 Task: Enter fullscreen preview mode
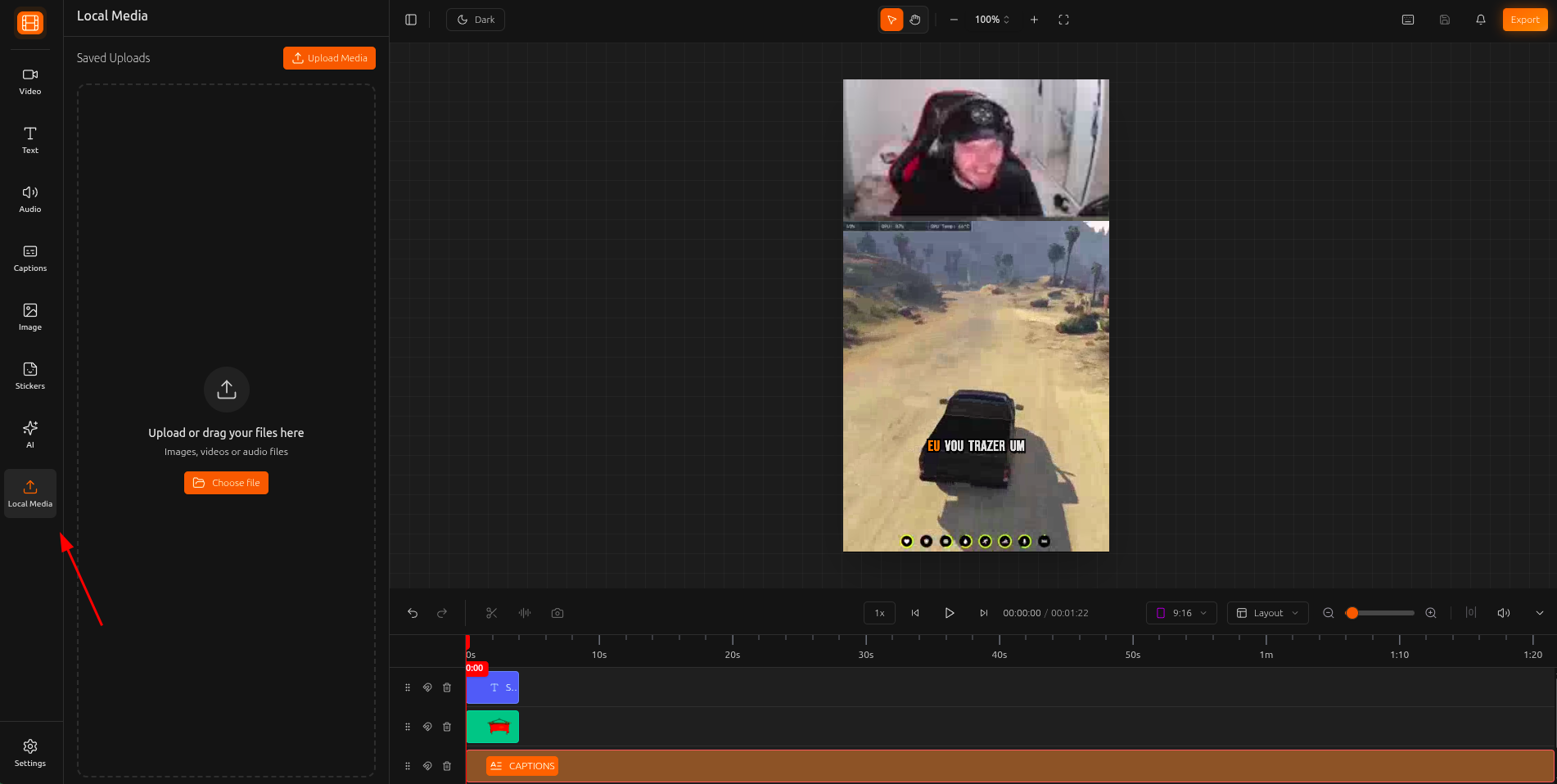(1063, 20)
